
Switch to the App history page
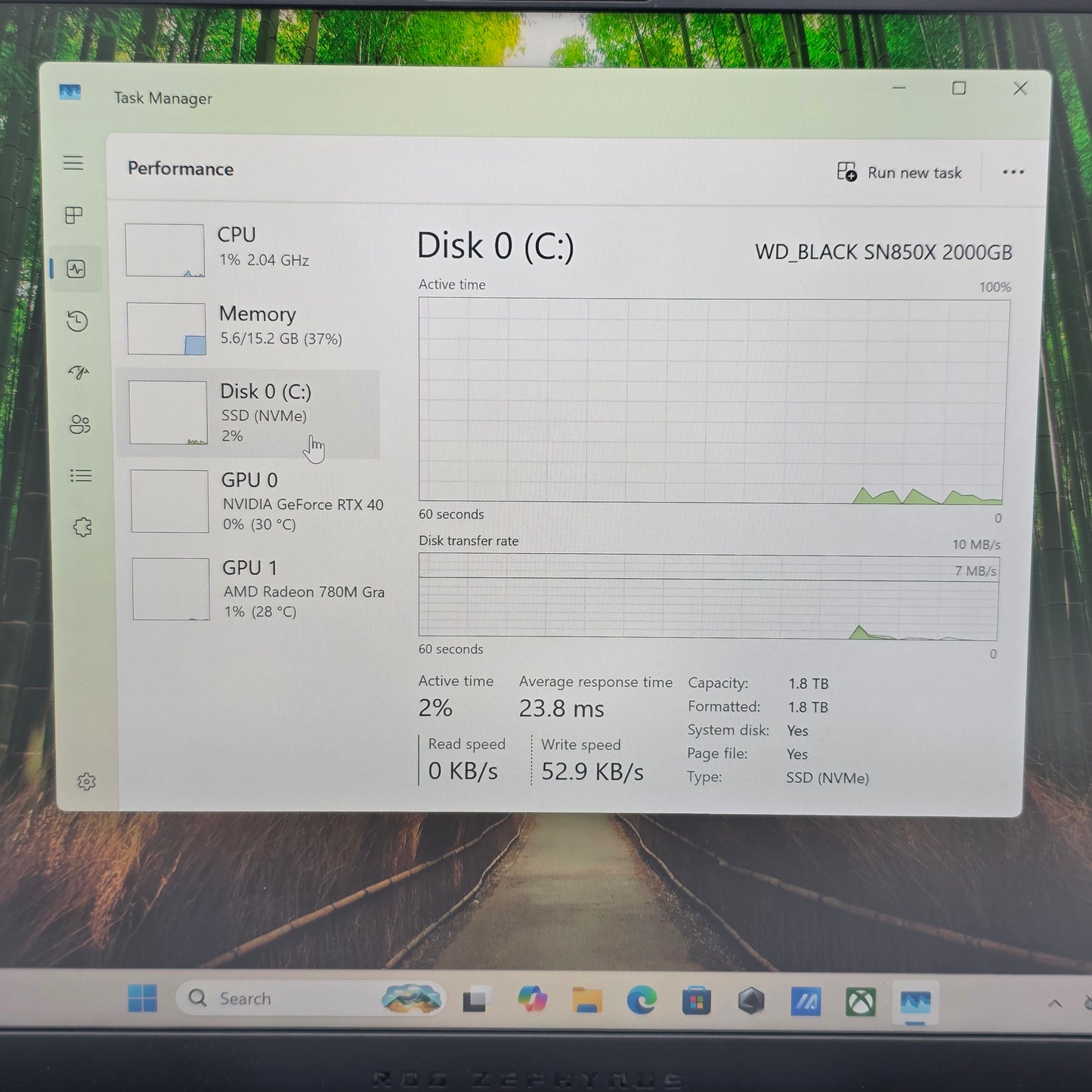click(76, 321)
